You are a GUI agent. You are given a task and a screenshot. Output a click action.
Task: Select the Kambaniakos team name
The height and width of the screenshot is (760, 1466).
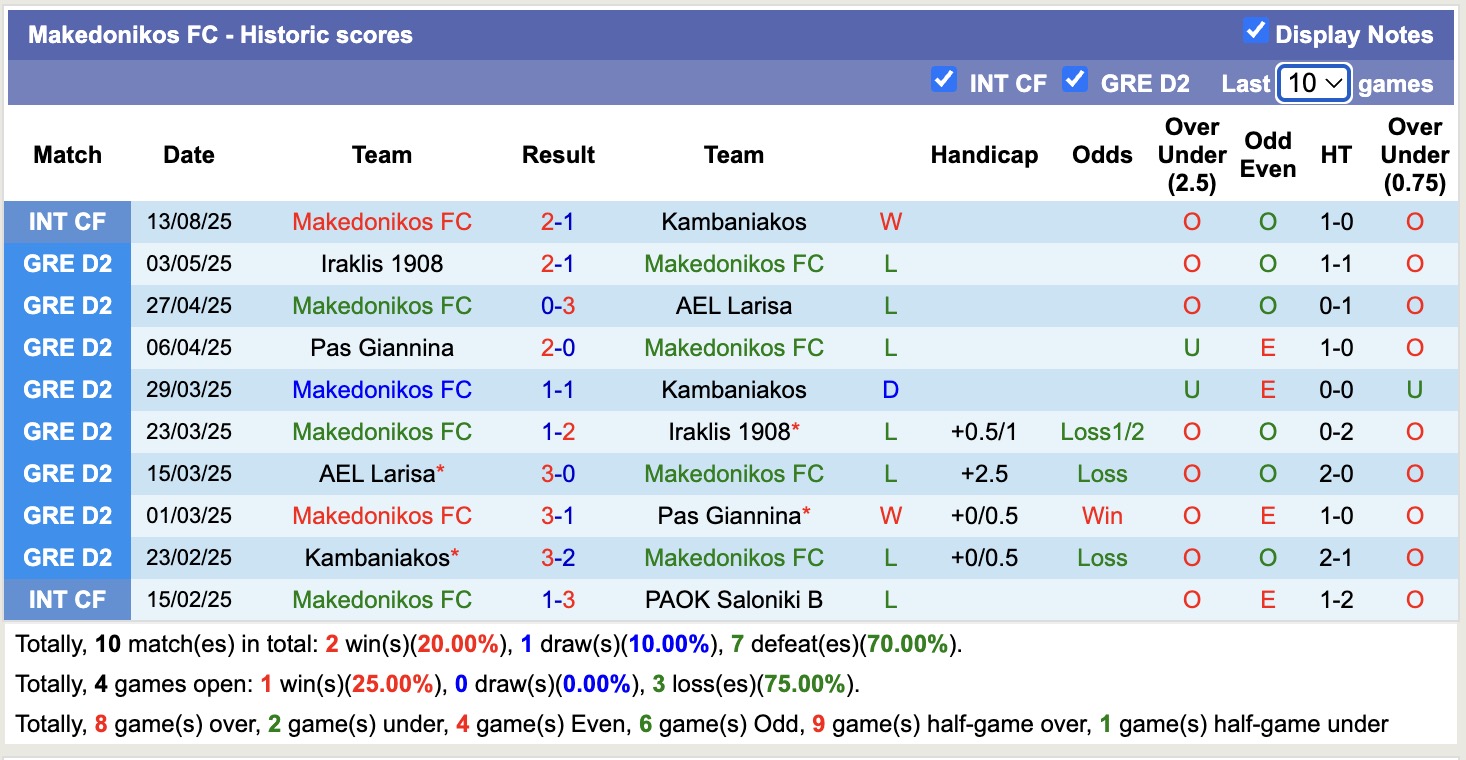(733, 222)
